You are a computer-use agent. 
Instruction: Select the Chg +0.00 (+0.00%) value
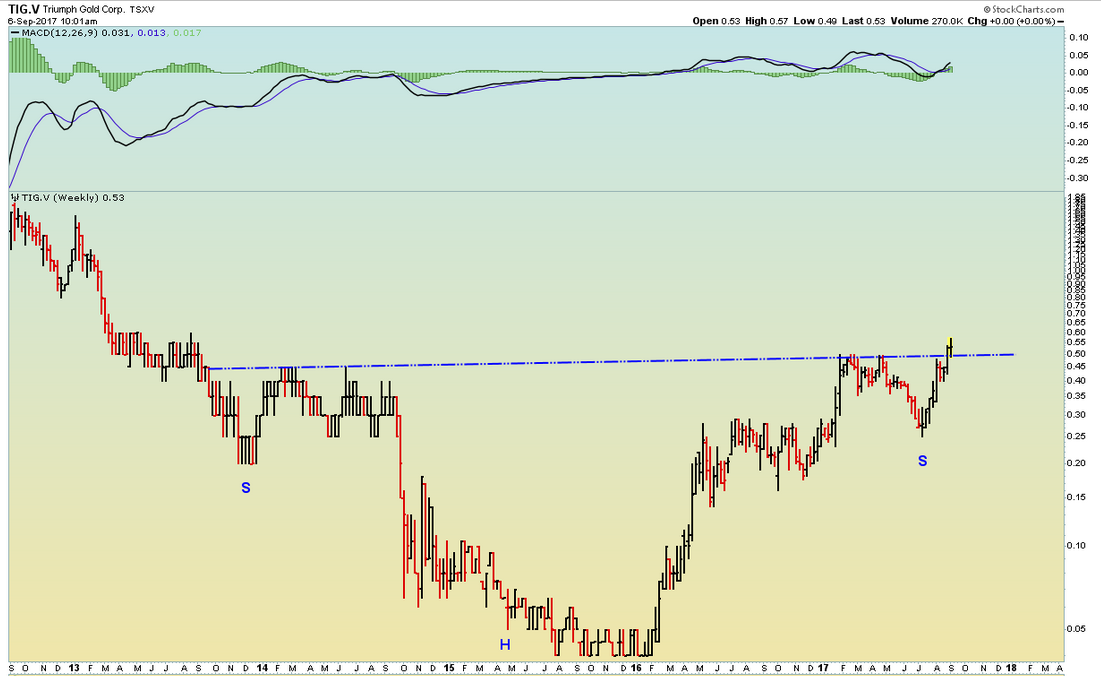click(x=1012, y=21)
